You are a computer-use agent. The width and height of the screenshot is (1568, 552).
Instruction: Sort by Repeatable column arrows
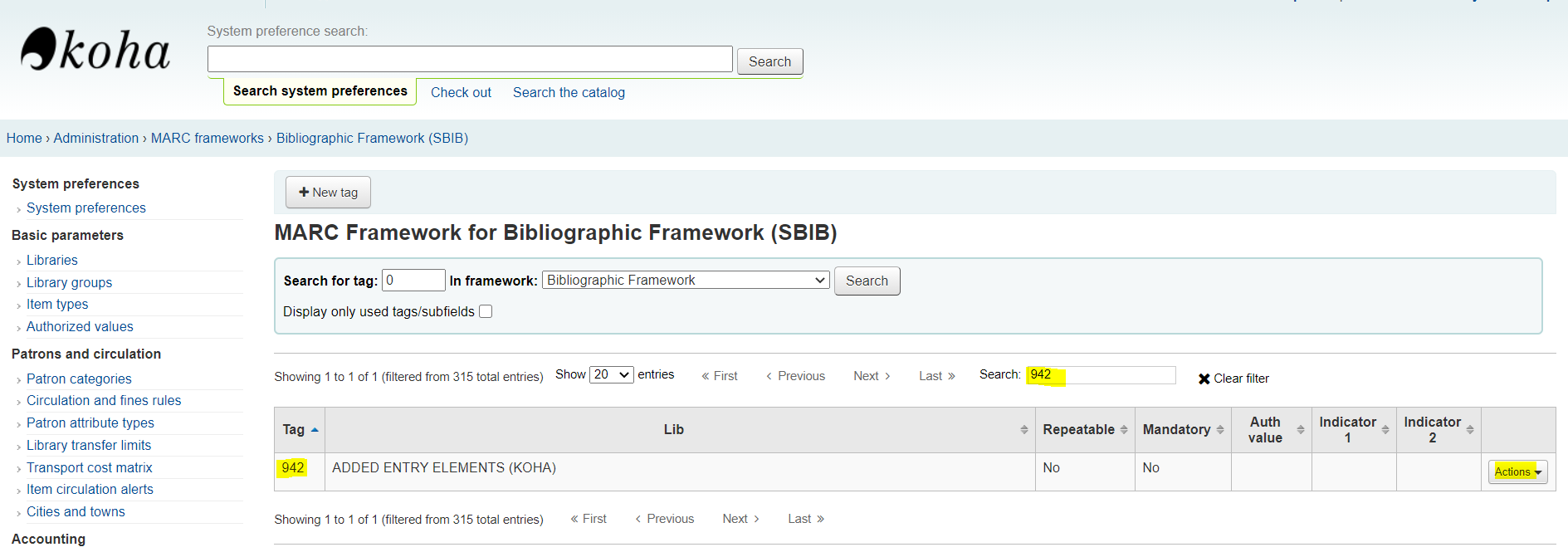click(1124, 430)
